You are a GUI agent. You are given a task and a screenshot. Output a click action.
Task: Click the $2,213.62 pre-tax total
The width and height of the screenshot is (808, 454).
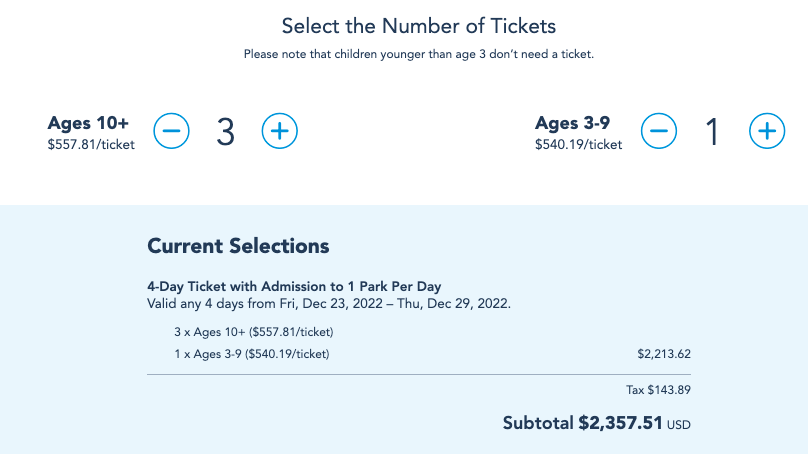[664, 354]
